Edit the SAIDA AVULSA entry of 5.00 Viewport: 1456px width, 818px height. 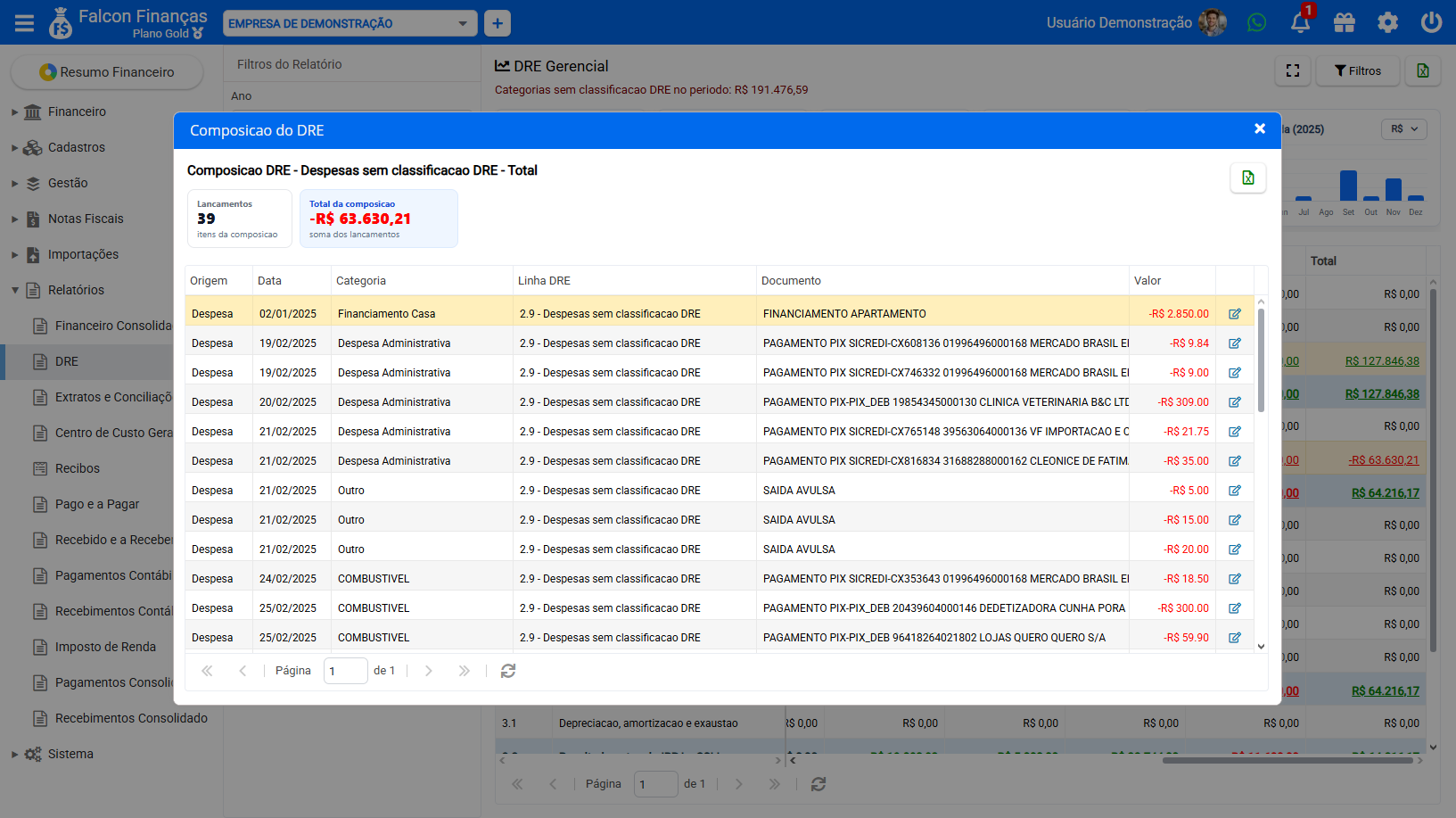pos(1235,491)
